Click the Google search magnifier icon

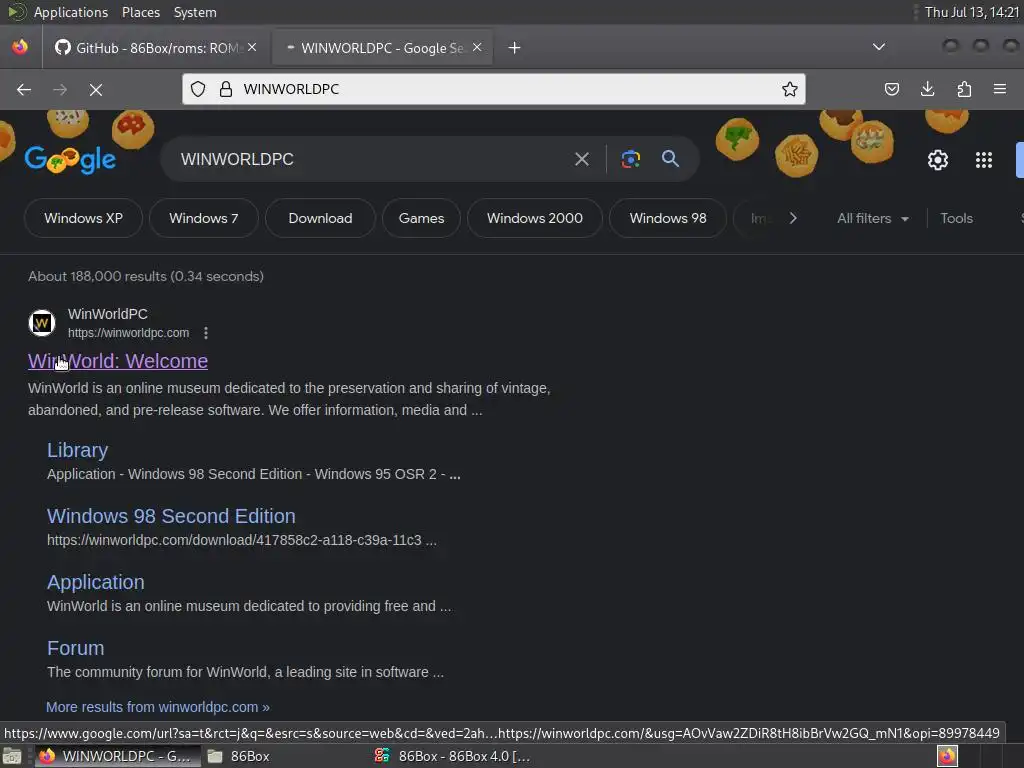(x=670, y=159)
